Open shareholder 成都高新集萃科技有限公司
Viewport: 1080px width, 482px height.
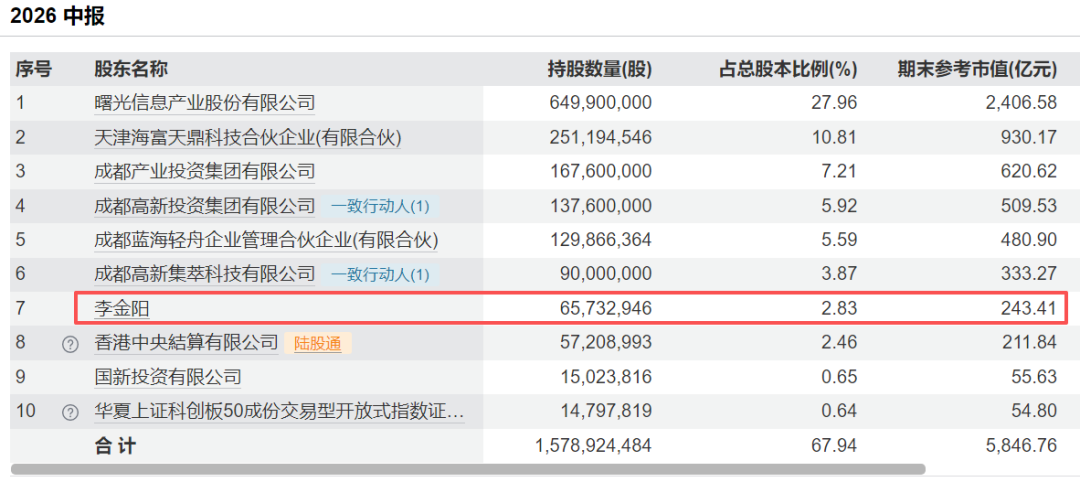coord(205,274)
